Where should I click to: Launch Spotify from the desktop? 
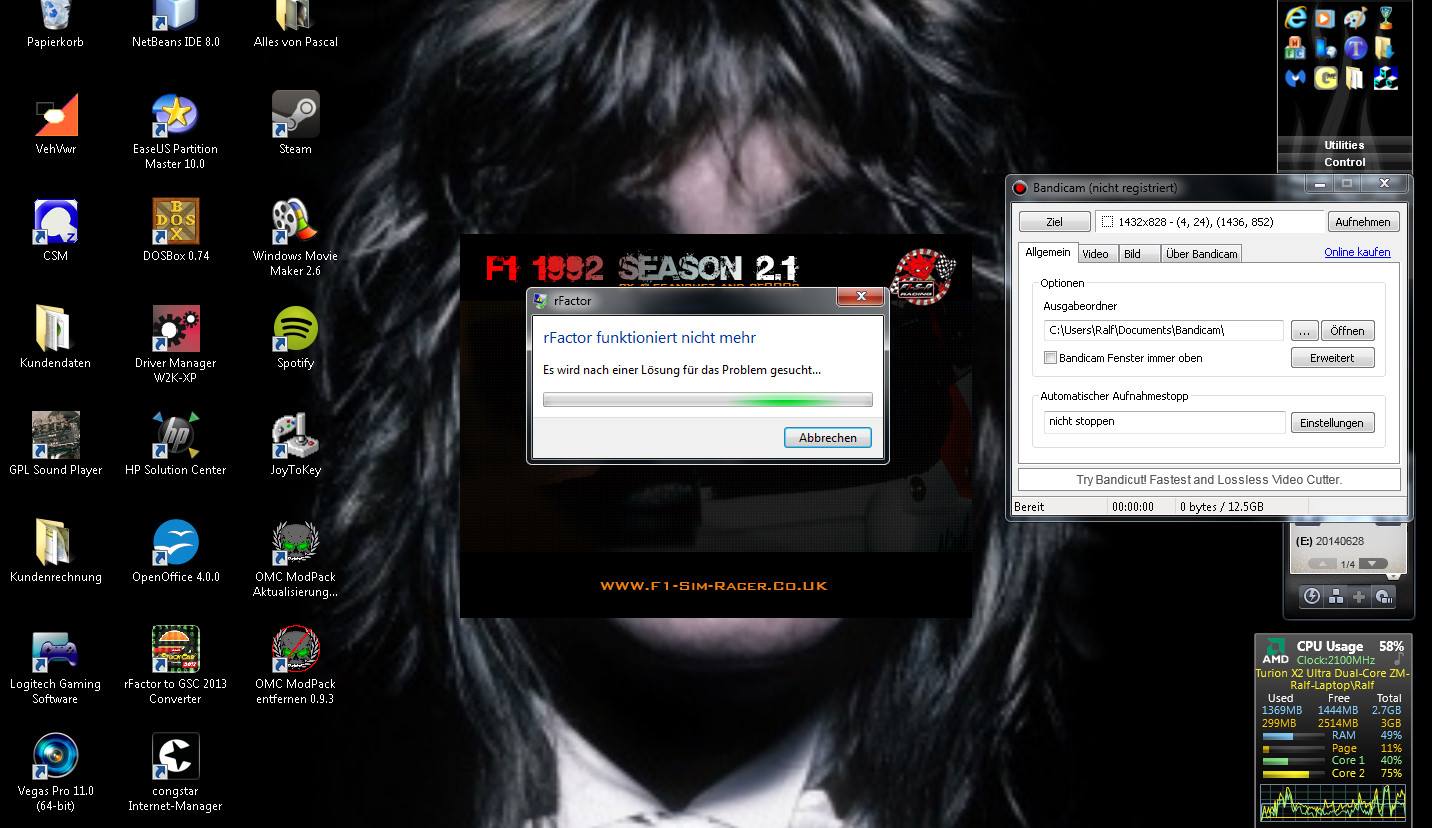295,330
